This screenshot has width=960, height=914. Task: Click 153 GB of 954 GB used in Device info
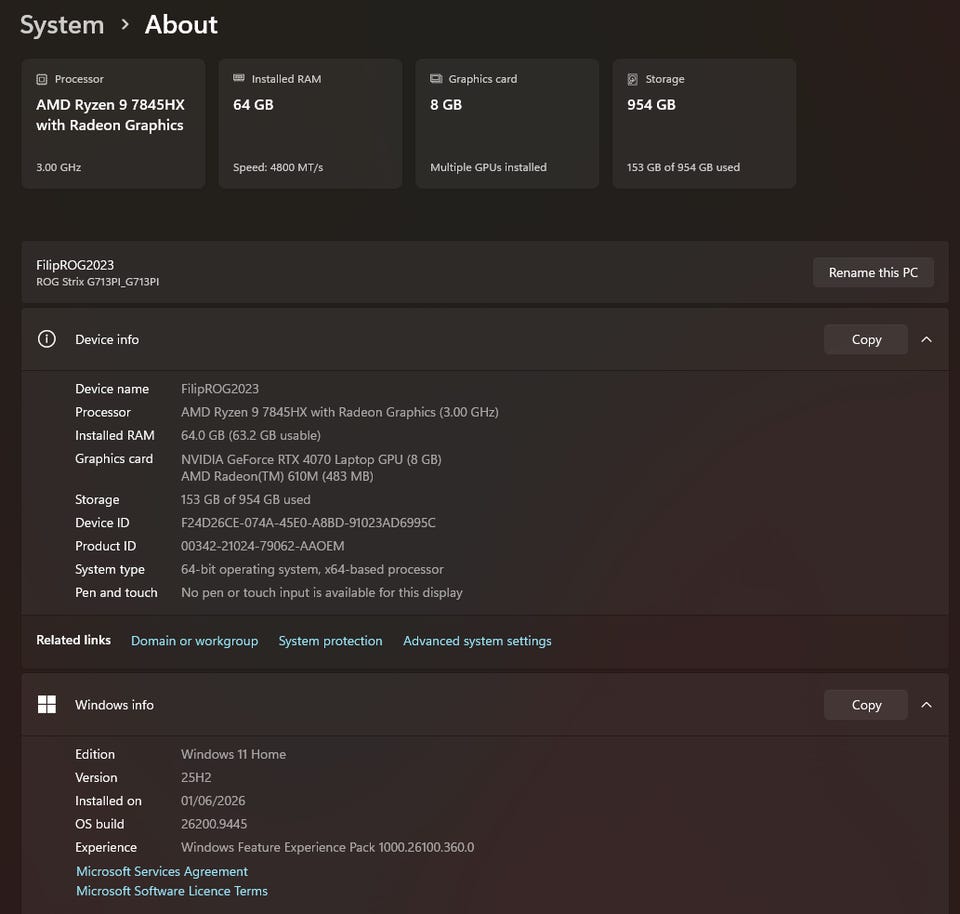(246, 500)
